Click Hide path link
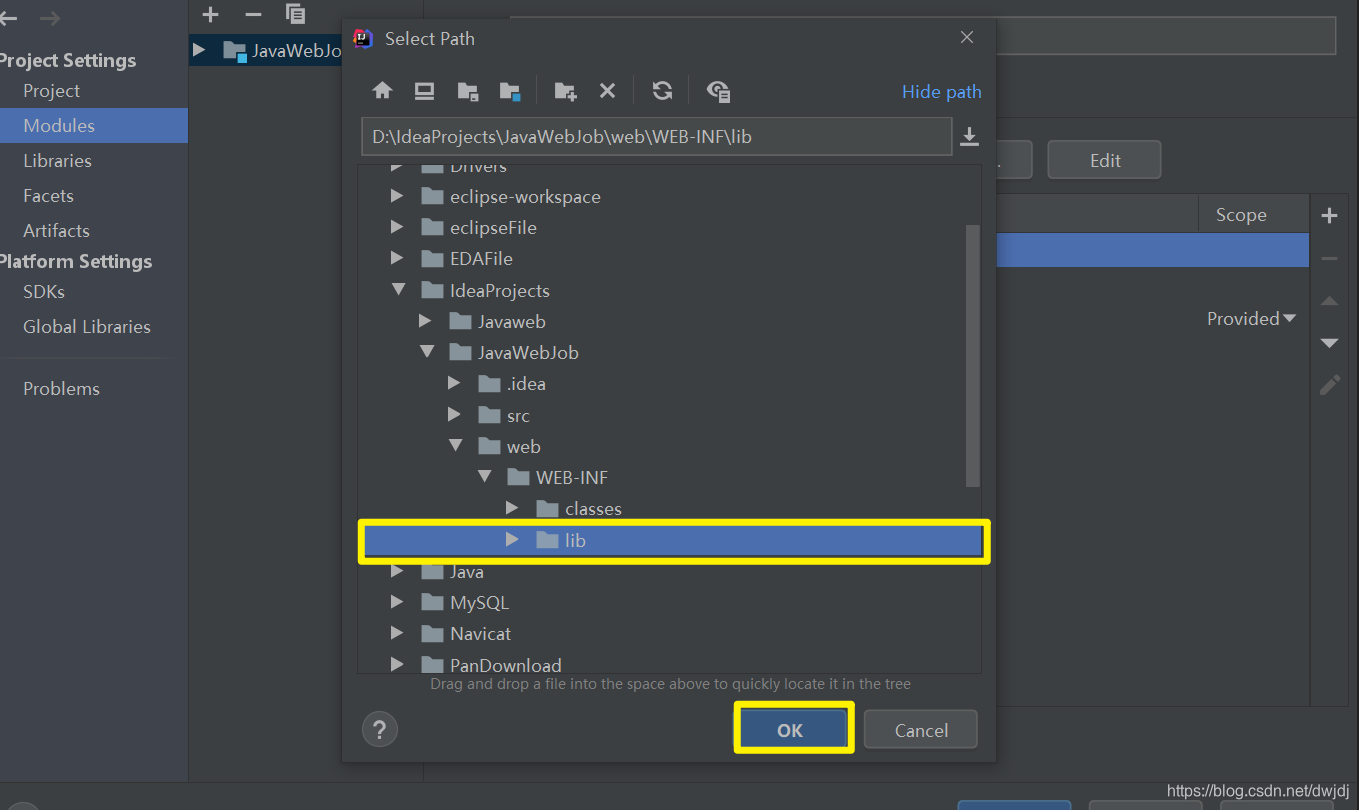 pos(941,91)
